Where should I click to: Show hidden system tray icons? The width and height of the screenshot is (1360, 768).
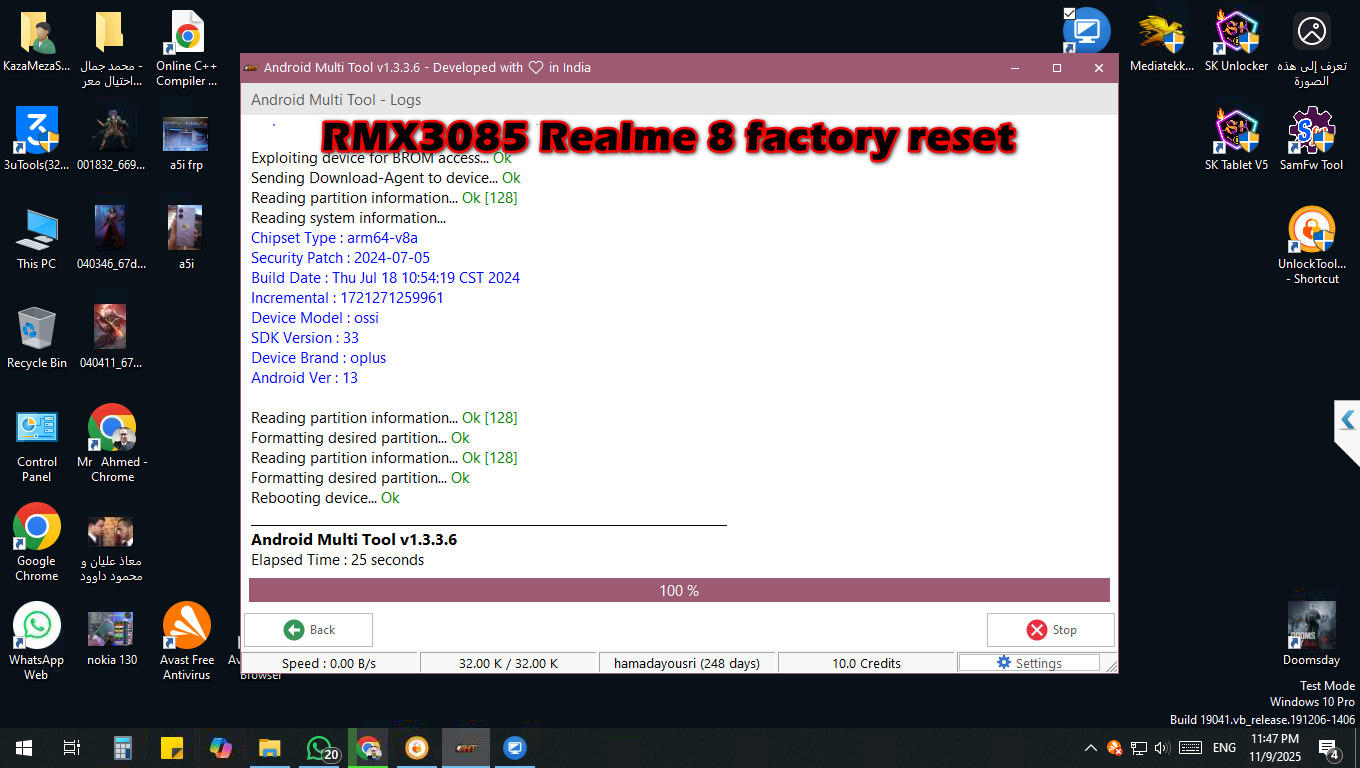1091,748
